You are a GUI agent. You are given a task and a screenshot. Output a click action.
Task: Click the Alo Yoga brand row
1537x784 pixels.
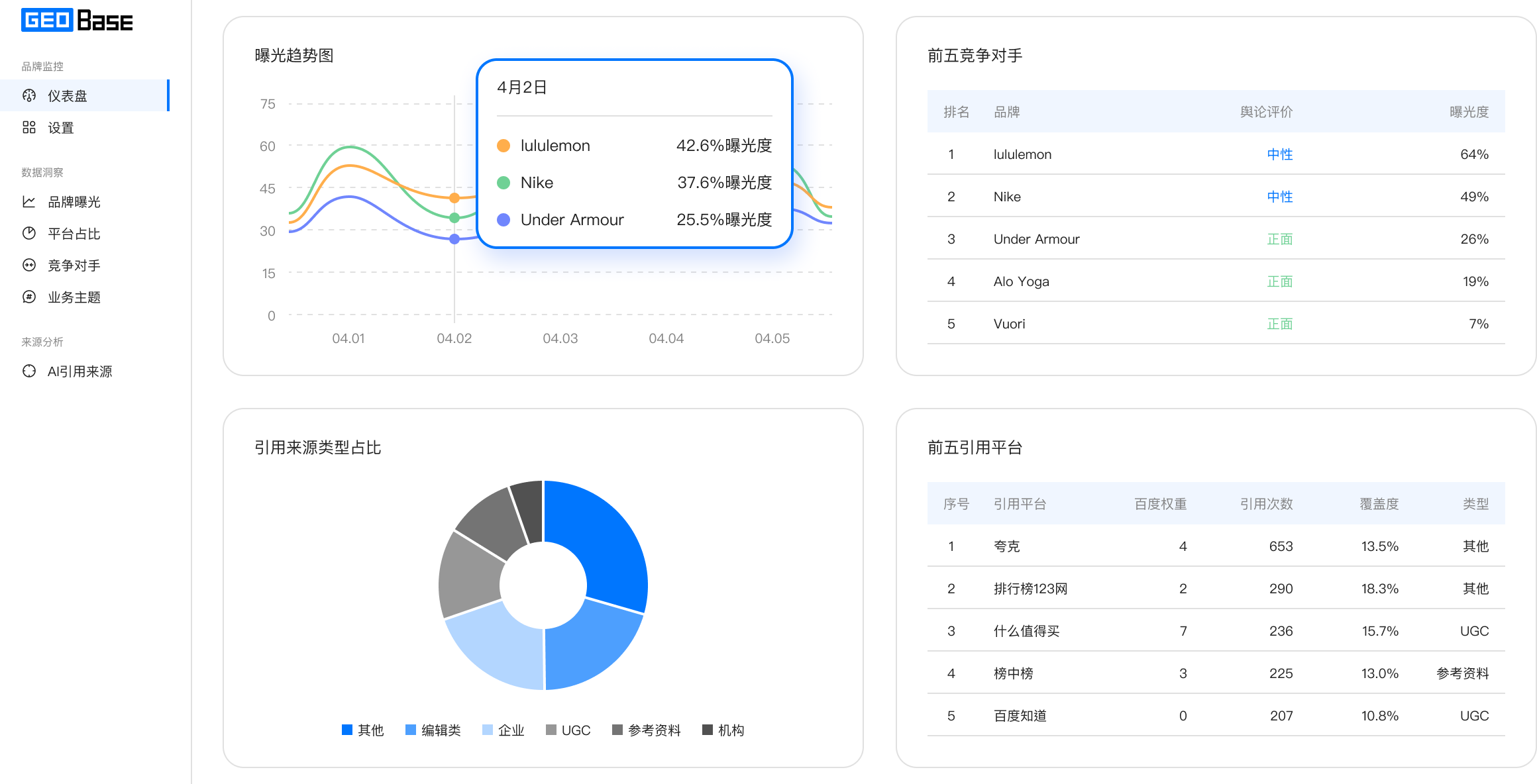click(x=1216, y=281)
